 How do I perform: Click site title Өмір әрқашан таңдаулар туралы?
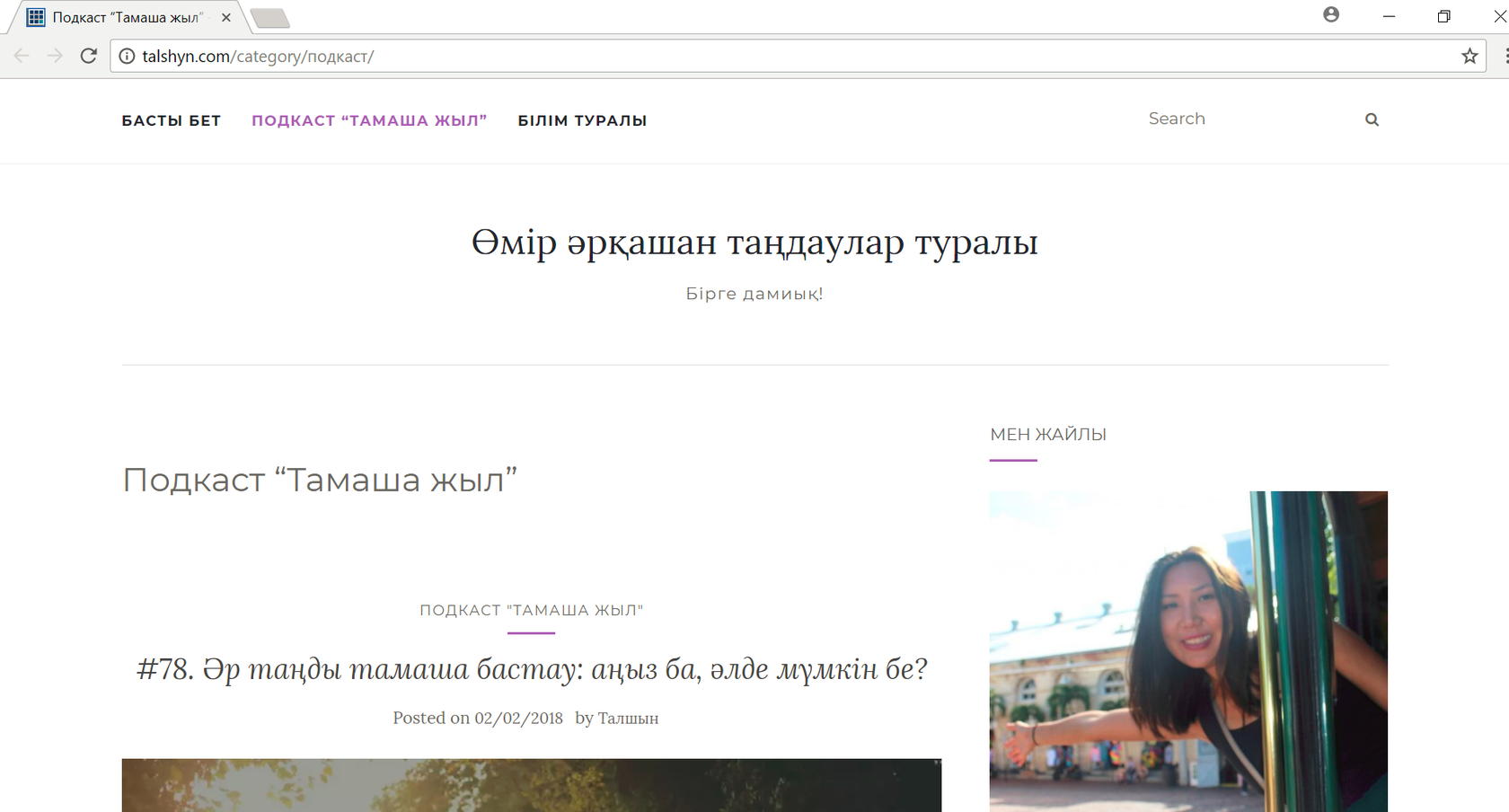coord(754,243)
